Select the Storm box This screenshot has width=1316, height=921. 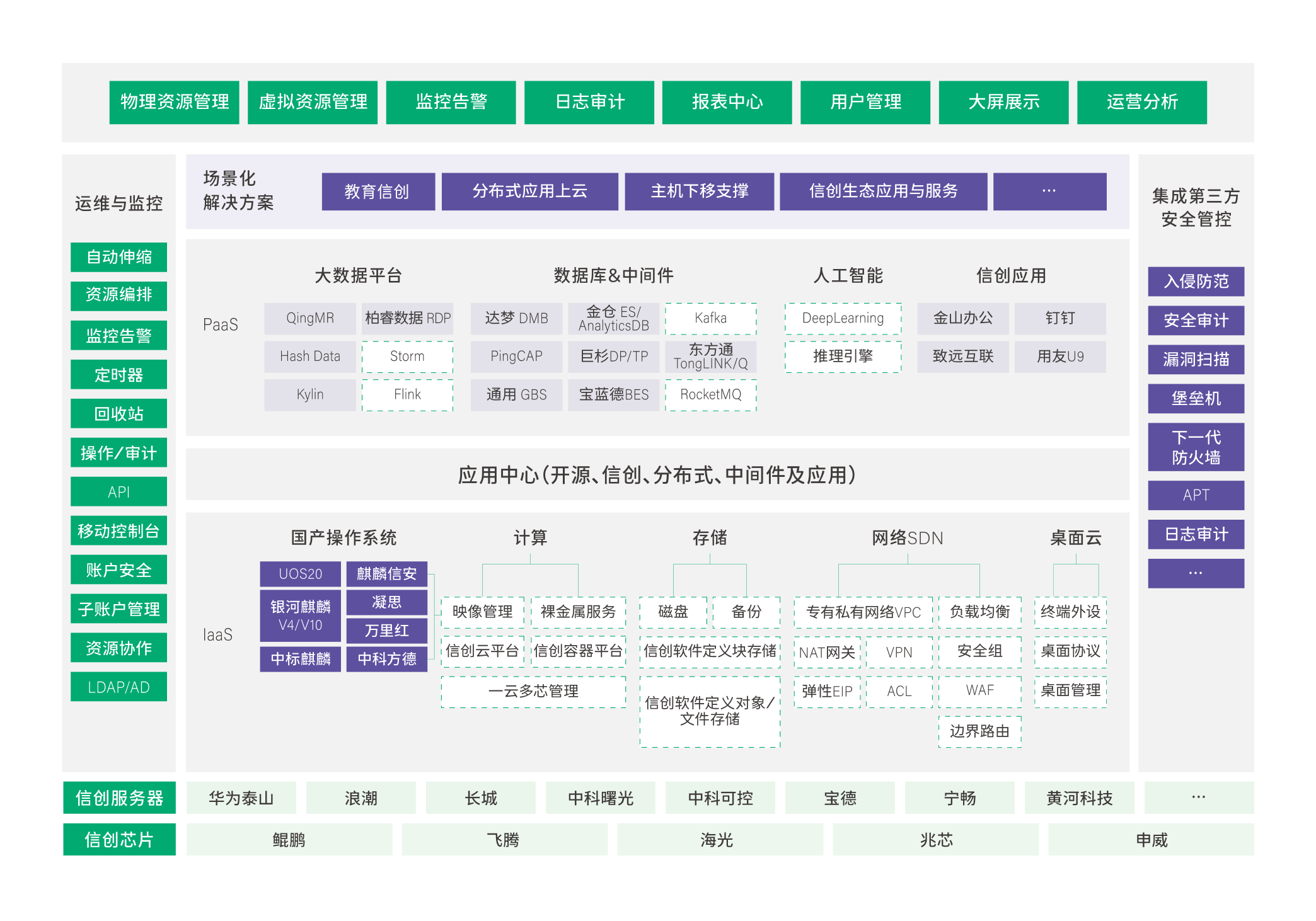408,357
